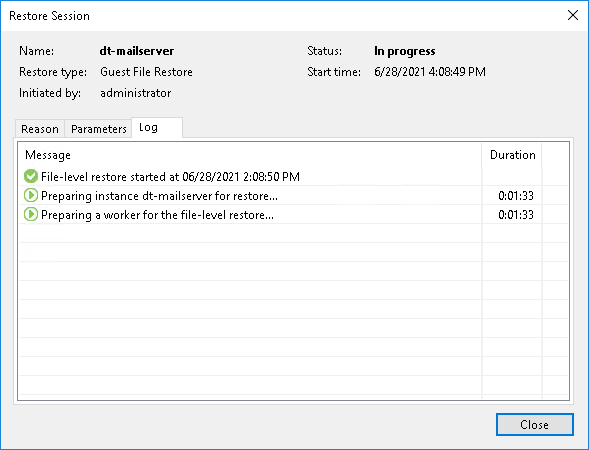Click the 0:01:33 duration of Preparing instance
The height and width of the screenshot is (450, 589).
pyautogui.click(x=516, y=196)
